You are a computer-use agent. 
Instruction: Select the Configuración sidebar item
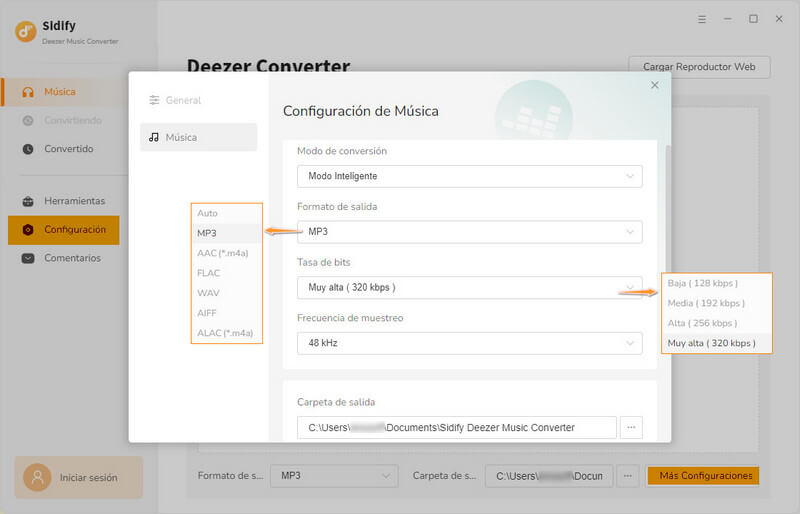pos(64,230)
